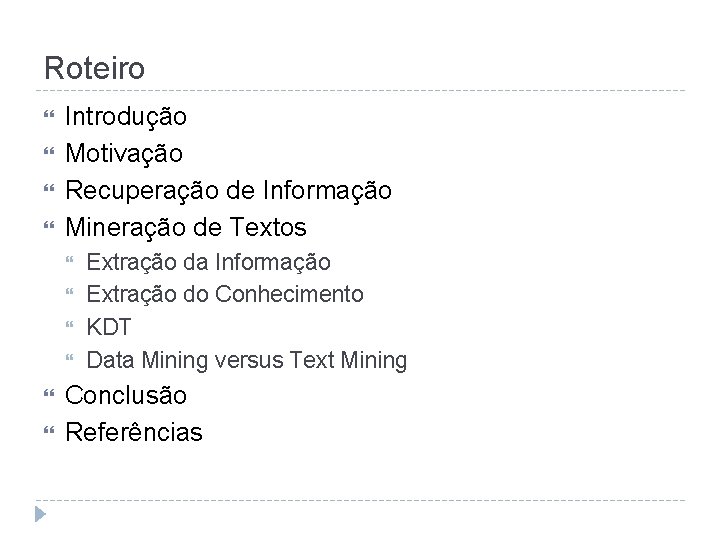720x540 pixels.
Task: Click the bullet icon next to Conclusão
Action: tap(50, 395)
